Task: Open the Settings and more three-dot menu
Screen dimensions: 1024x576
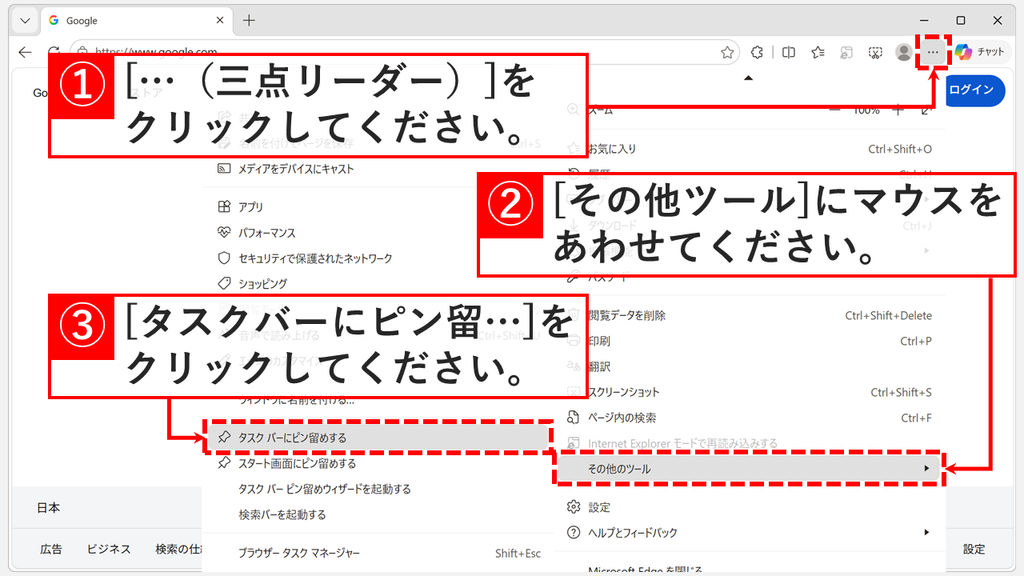Action: click(933, 52)
